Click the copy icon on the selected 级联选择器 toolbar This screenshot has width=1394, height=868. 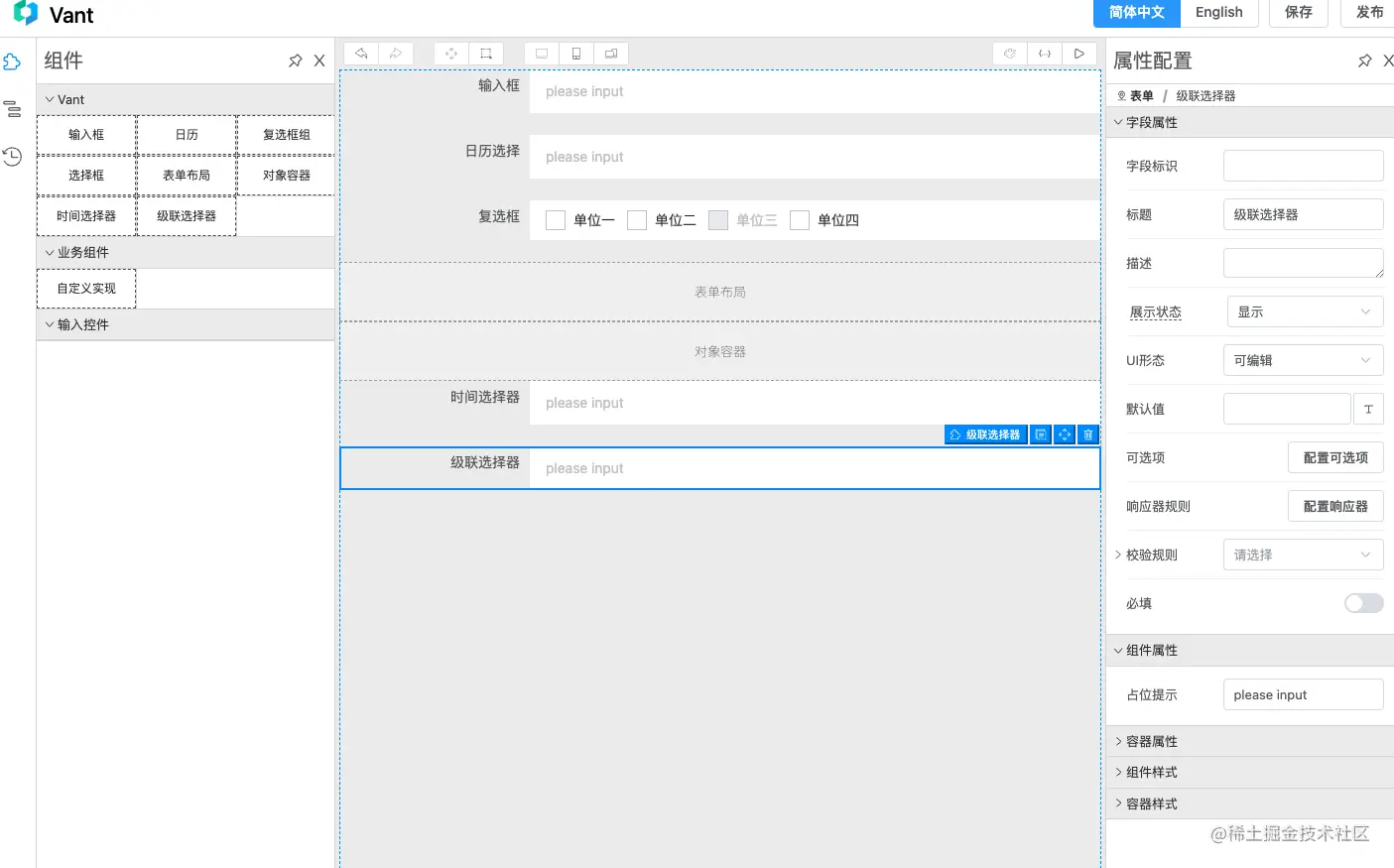point(1041,434)
